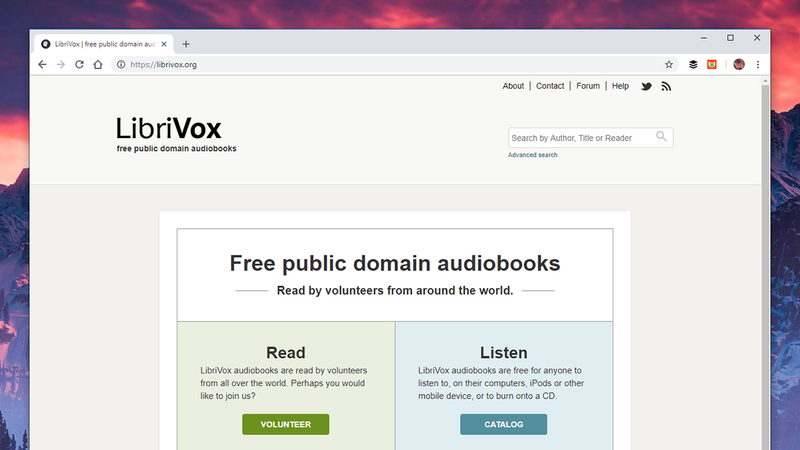Minimize the Chrome window
The height and width of the screenshot is (450, 800).
point(704,38)
